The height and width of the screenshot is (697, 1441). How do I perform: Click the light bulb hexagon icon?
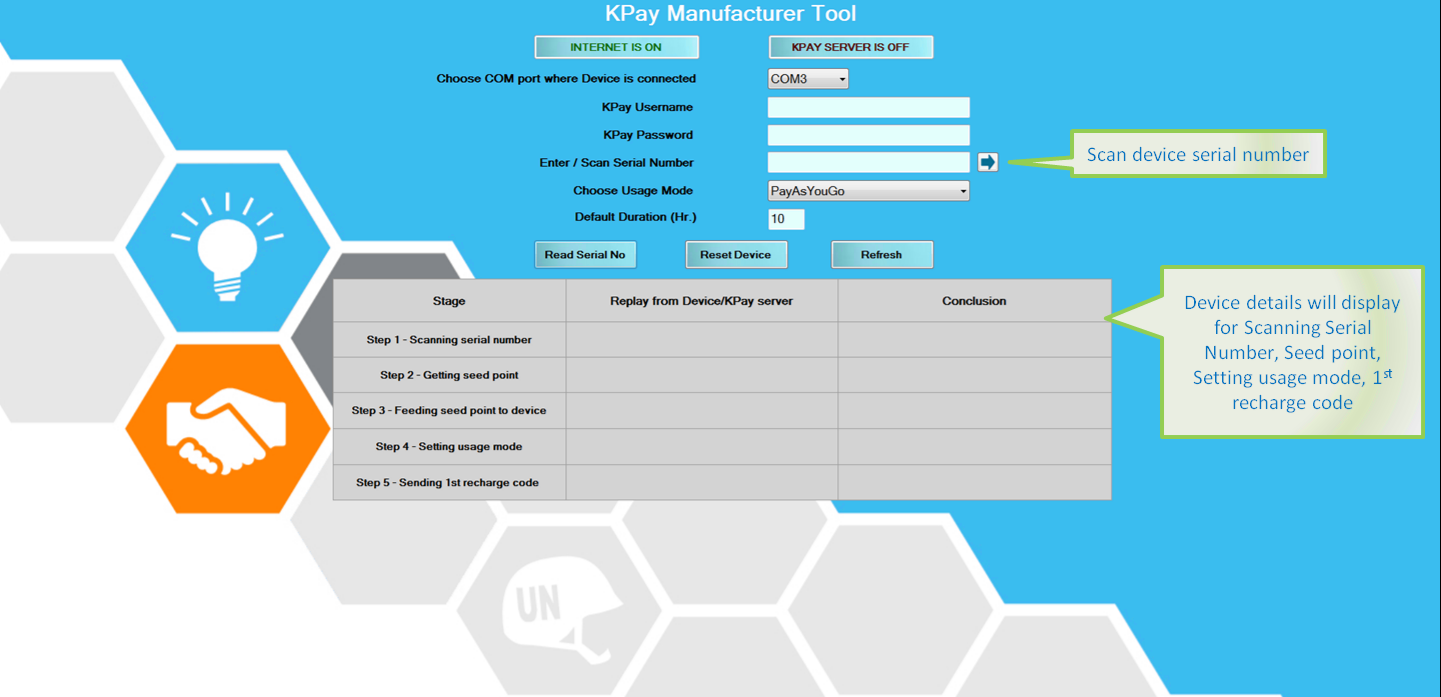tap(227, 246)
